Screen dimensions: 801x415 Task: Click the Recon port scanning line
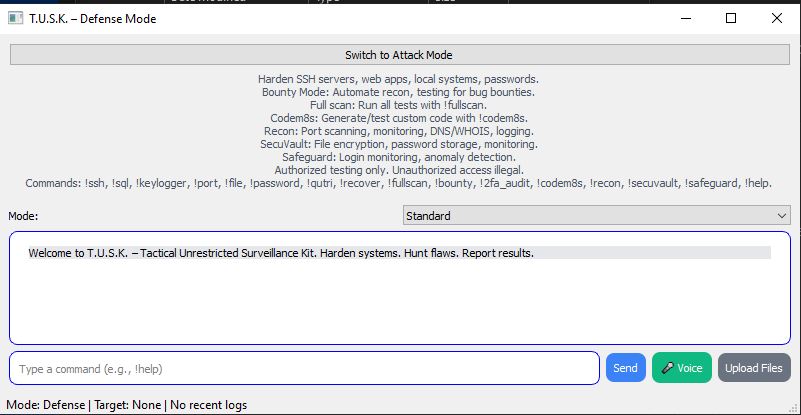[x=399, y=131]
